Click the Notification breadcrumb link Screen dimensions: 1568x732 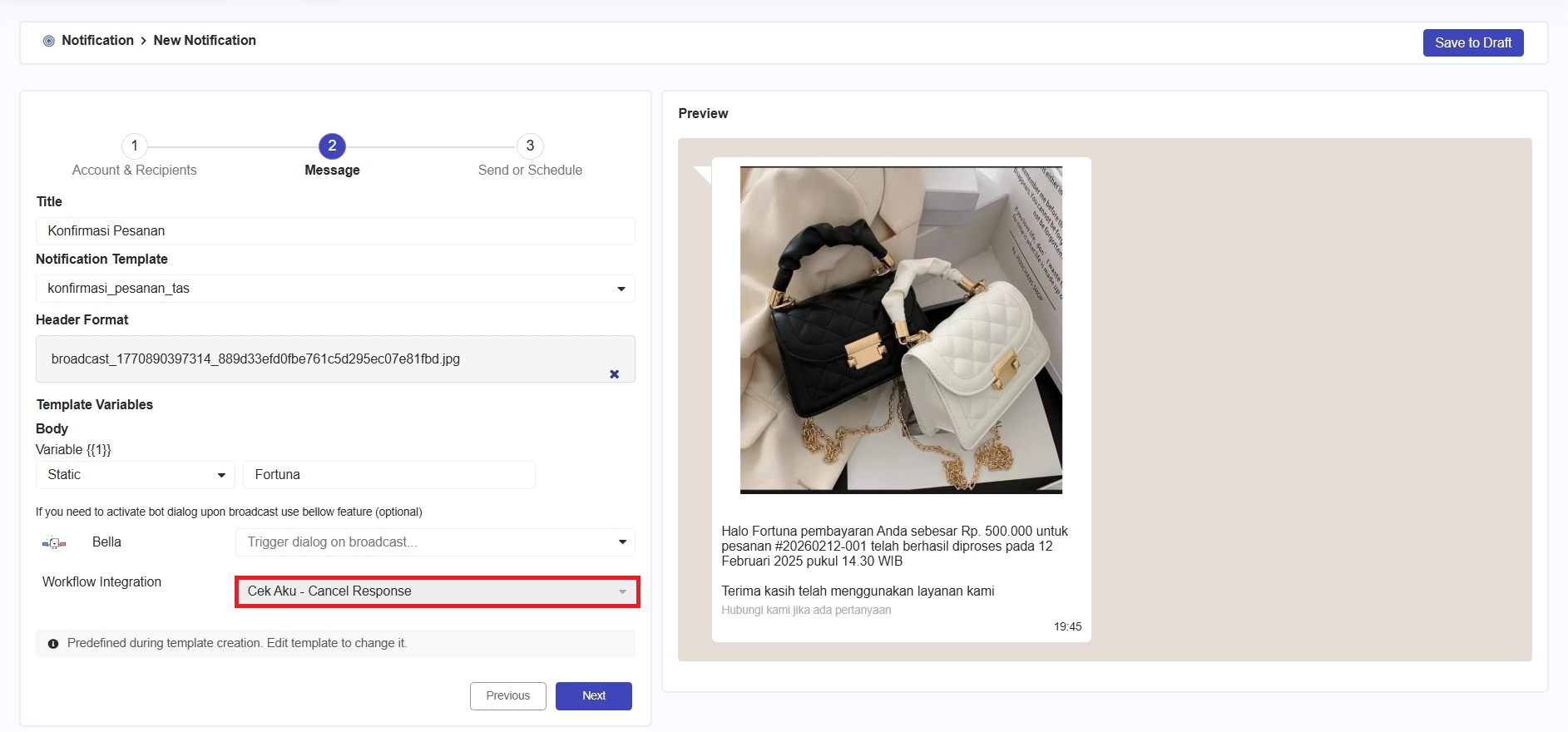97,41
